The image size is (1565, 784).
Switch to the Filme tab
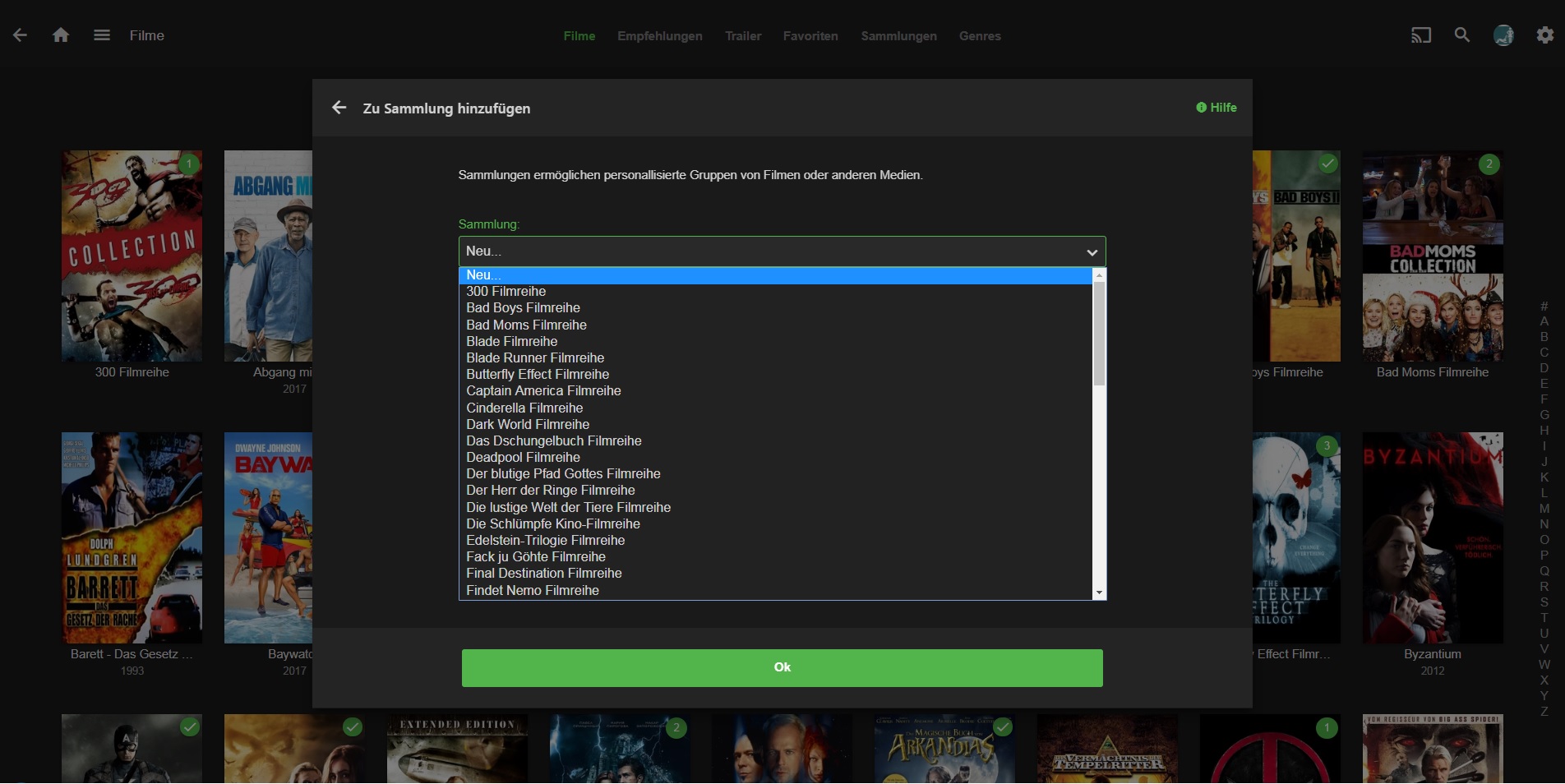(x=579, y=36)
